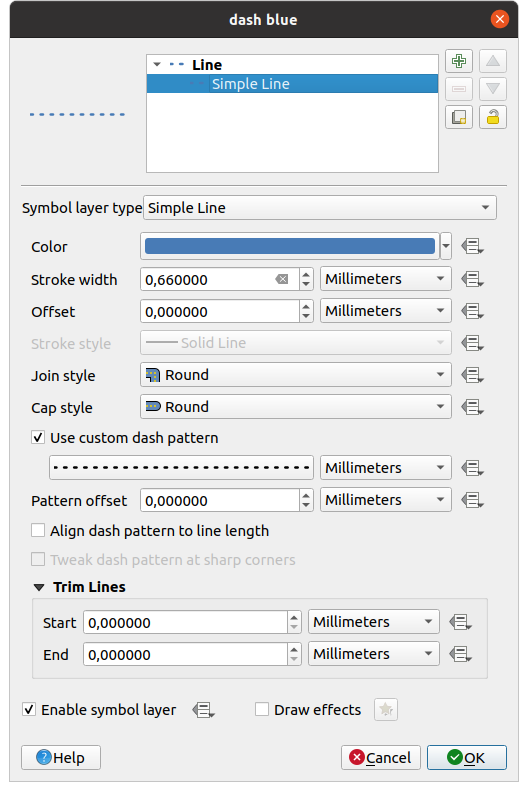Check the Draw effects checkbox
This screenshot has height=791, width=528.
(262, 710)
